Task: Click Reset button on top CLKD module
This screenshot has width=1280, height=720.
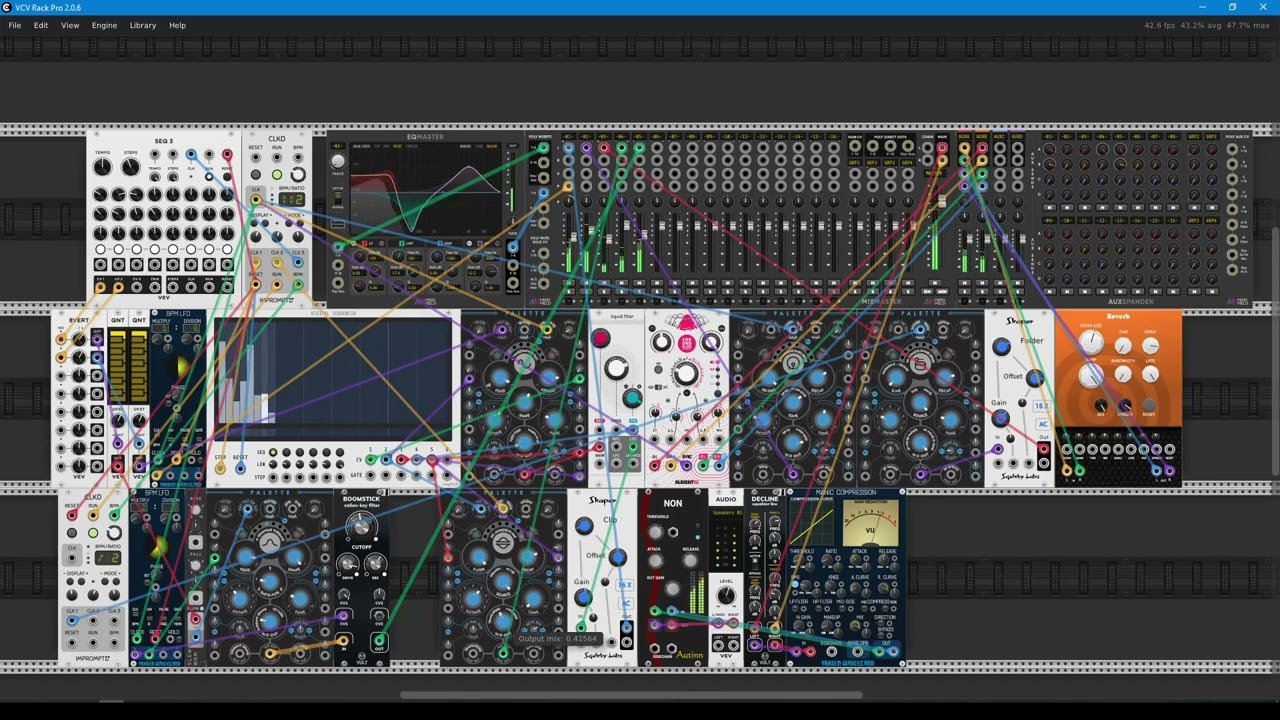Action: [x=255, y=175]
